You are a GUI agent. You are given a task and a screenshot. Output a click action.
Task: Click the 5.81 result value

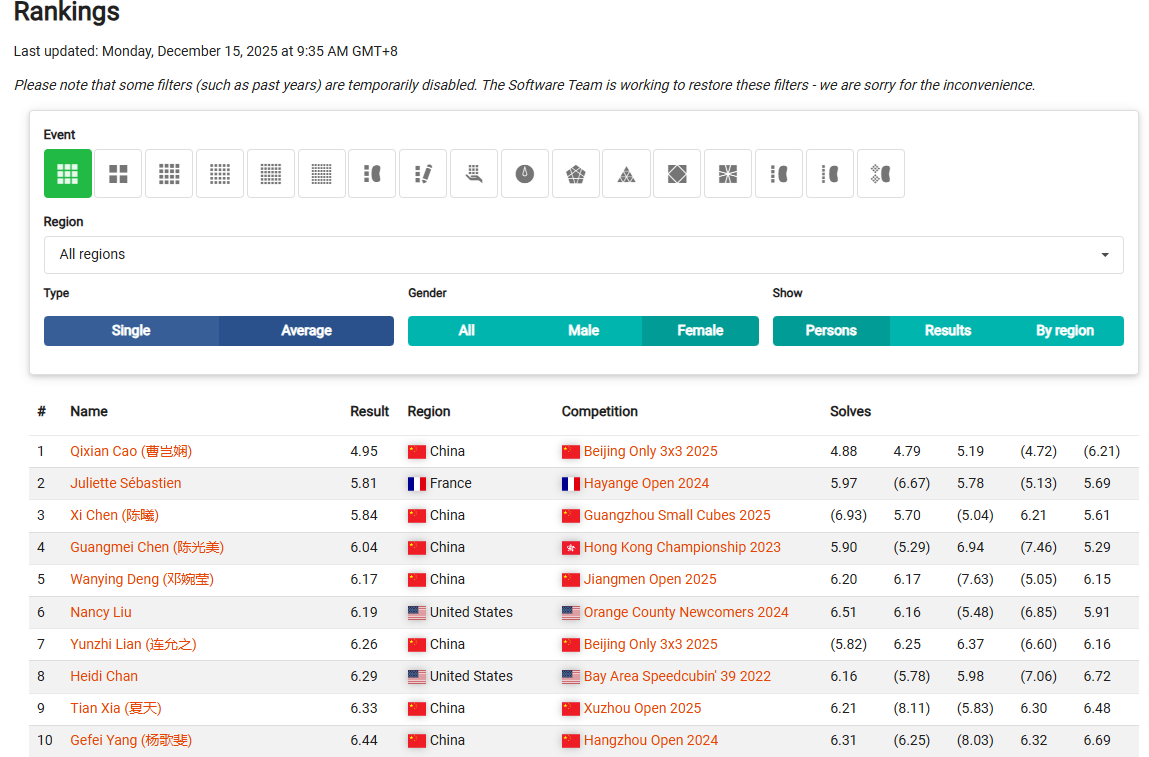click(363, 484)
